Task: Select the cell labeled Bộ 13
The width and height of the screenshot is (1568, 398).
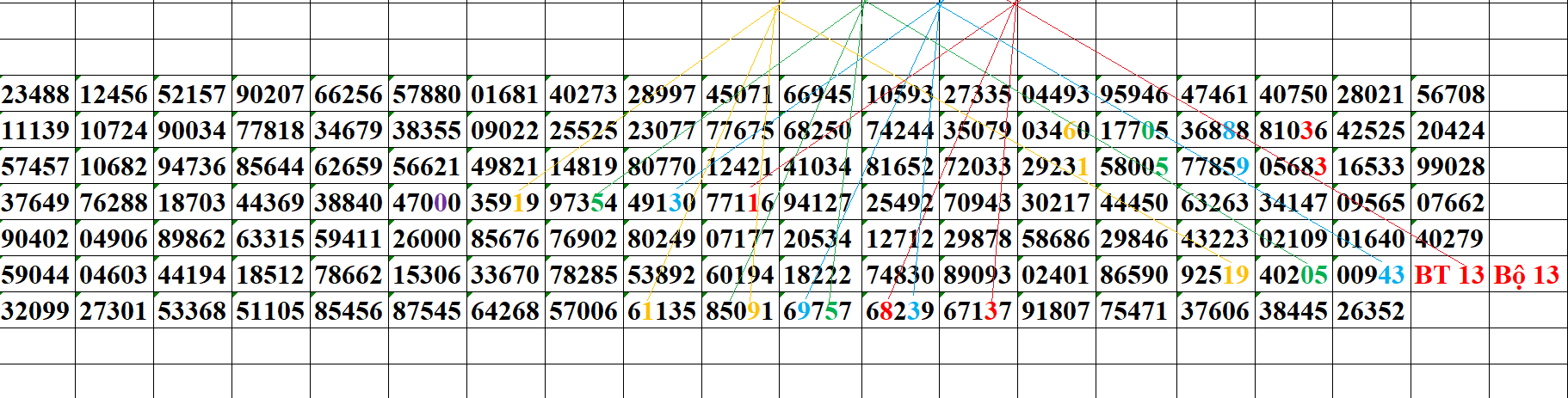Action: click(1528, 275)
